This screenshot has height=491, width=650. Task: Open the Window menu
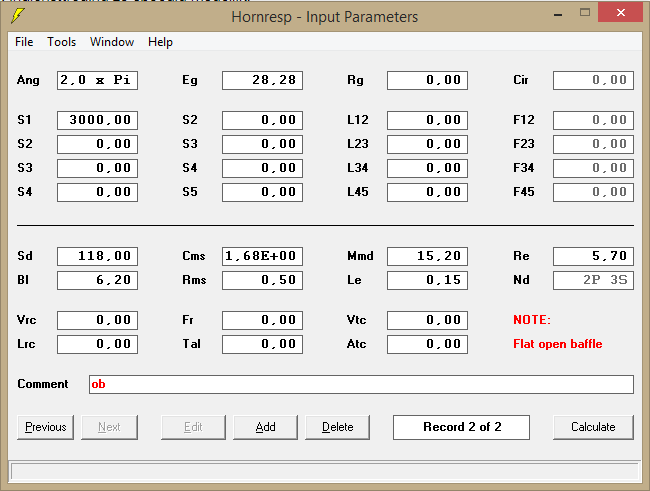[112, 42]
